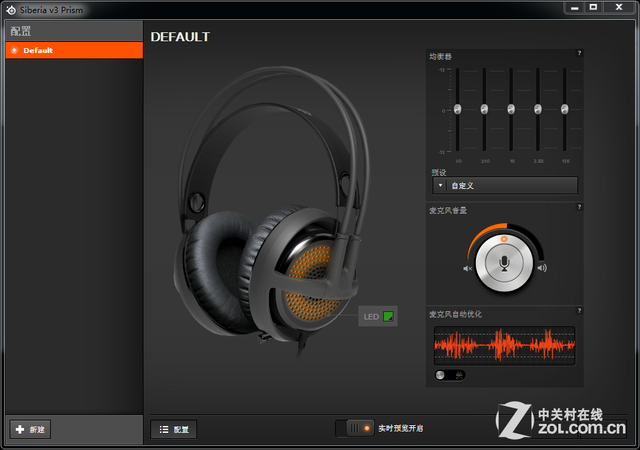Adjust the 80 Hz equalizer slider
Image resolution: width=640 pixels, height=450 pixels.
point(458,109)
